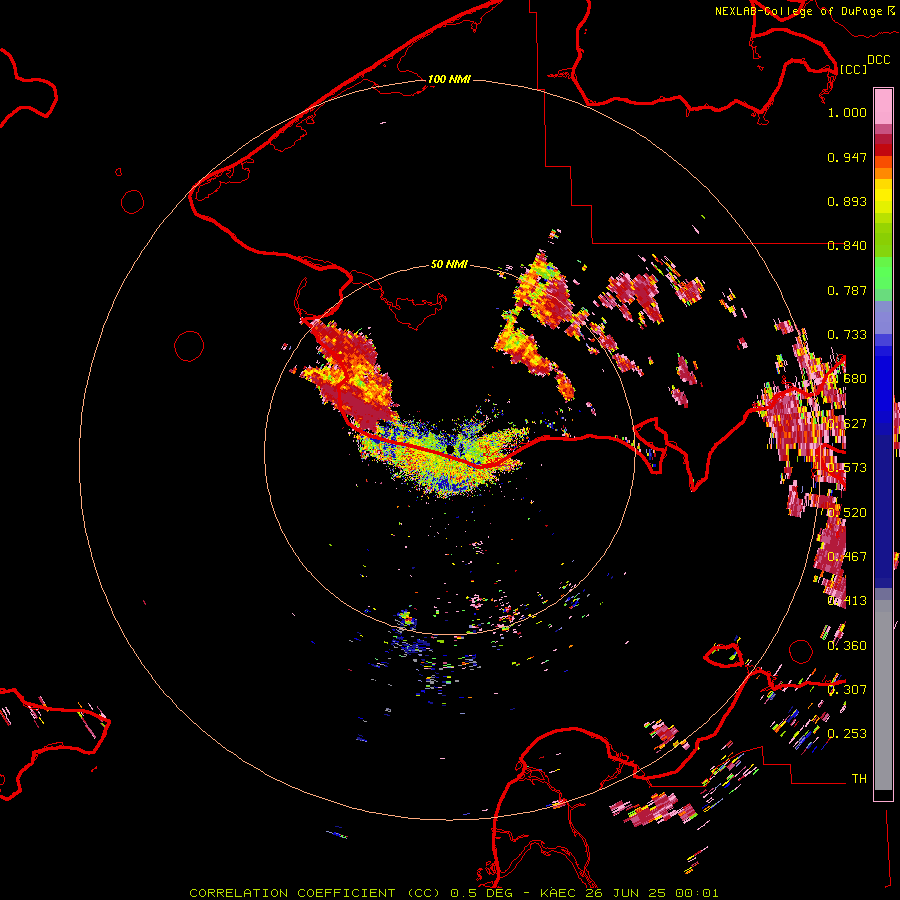
Task: Select the 1.000 value on color scale
Action: 847,112
